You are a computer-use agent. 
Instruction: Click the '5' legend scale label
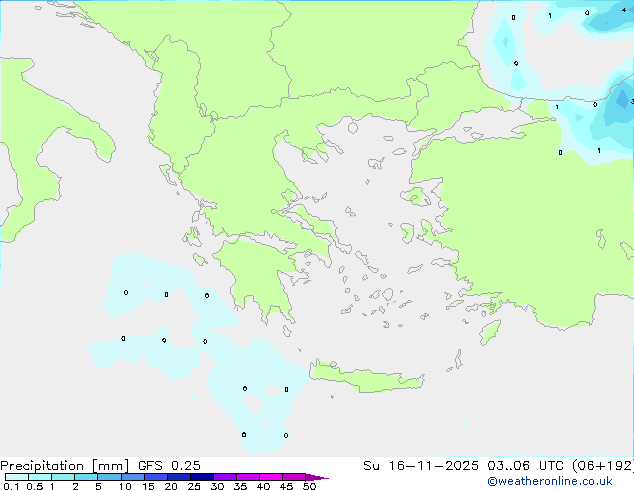(x=98, y=486)
